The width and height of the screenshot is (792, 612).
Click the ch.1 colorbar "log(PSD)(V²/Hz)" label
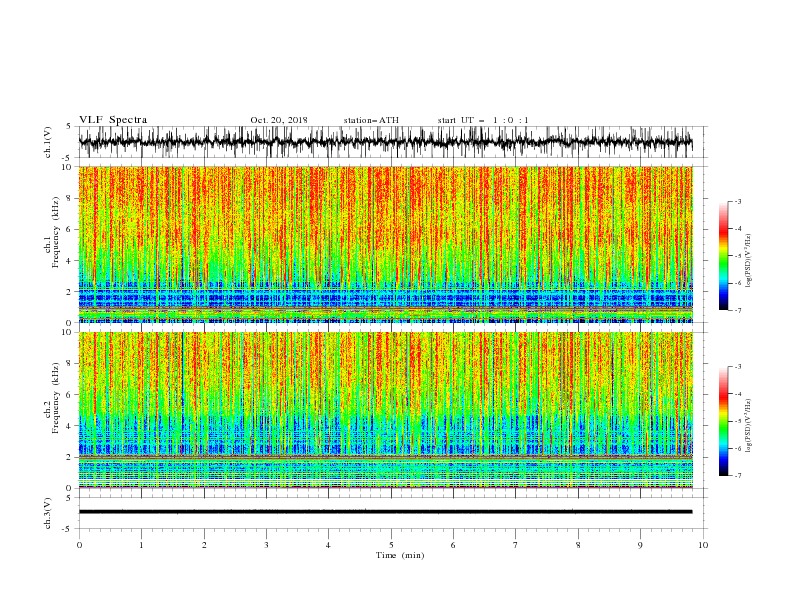749,261
